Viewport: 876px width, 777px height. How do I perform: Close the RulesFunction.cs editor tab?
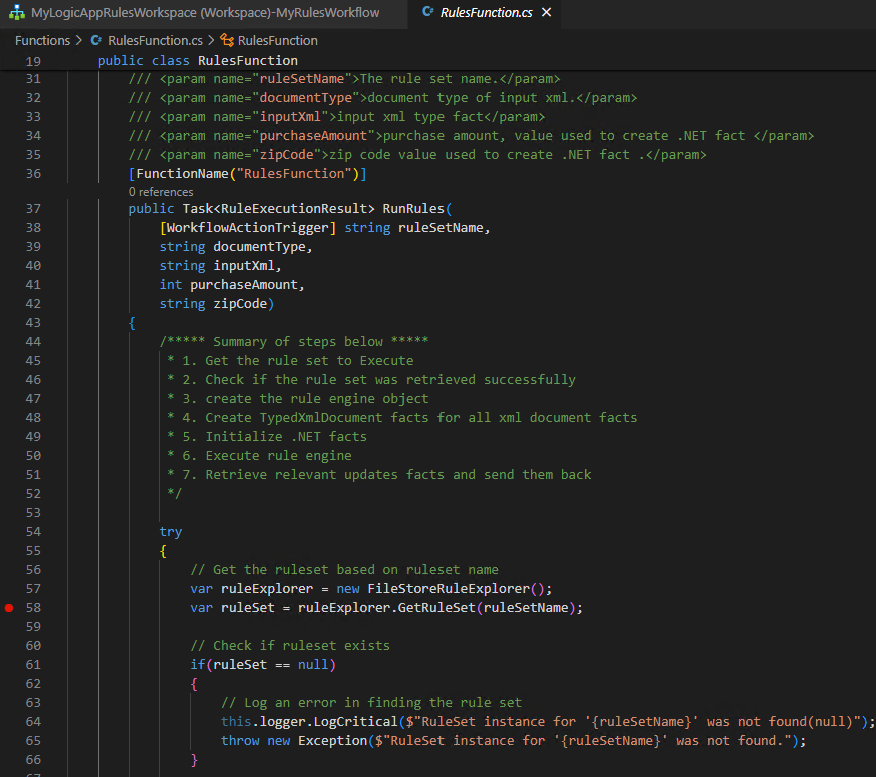pos(546,13)
